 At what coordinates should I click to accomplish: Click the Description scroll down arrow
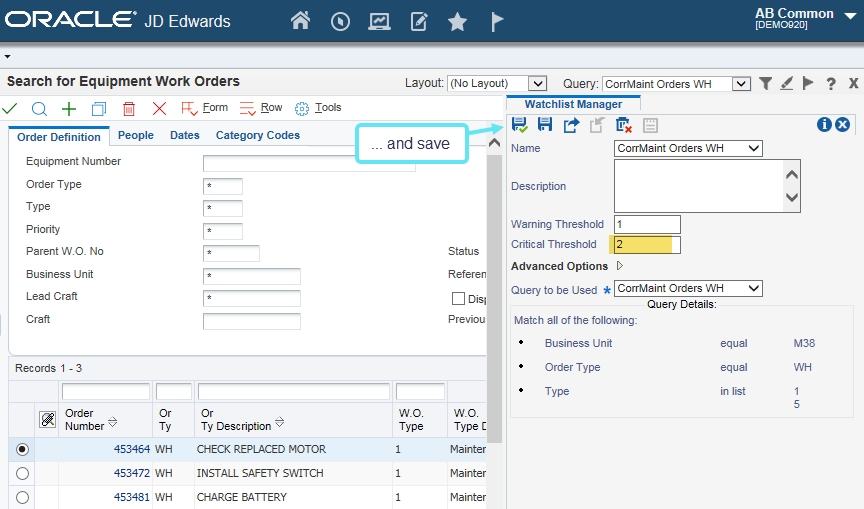792,197
